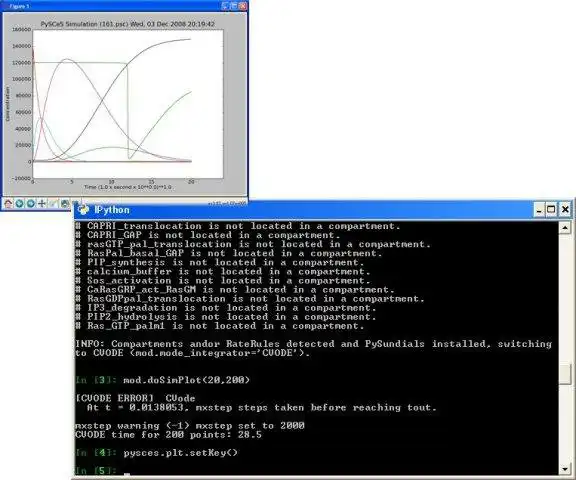This screenshot has width=576, height=480.
Task: Click the '[CVODE ERROR] CVode' line
Action: (x=135, y=398)
